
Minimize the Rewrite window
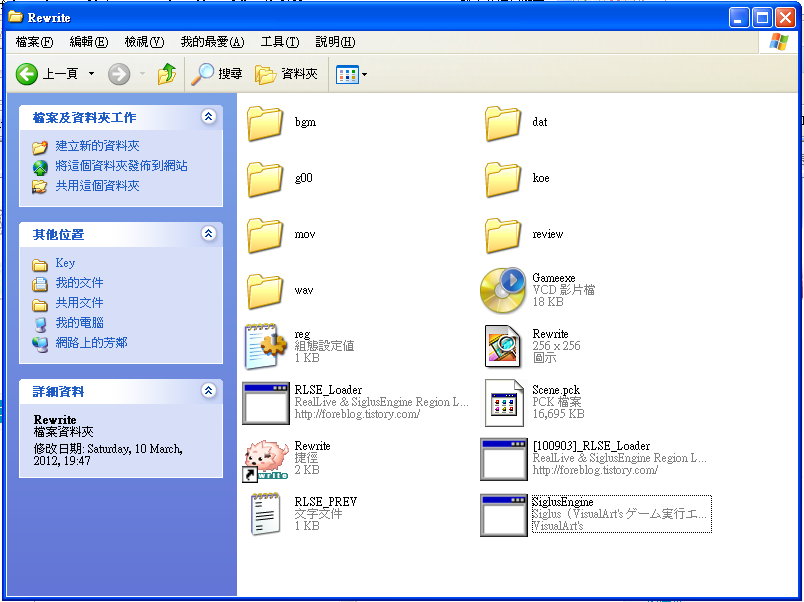[x=739, y=18]
